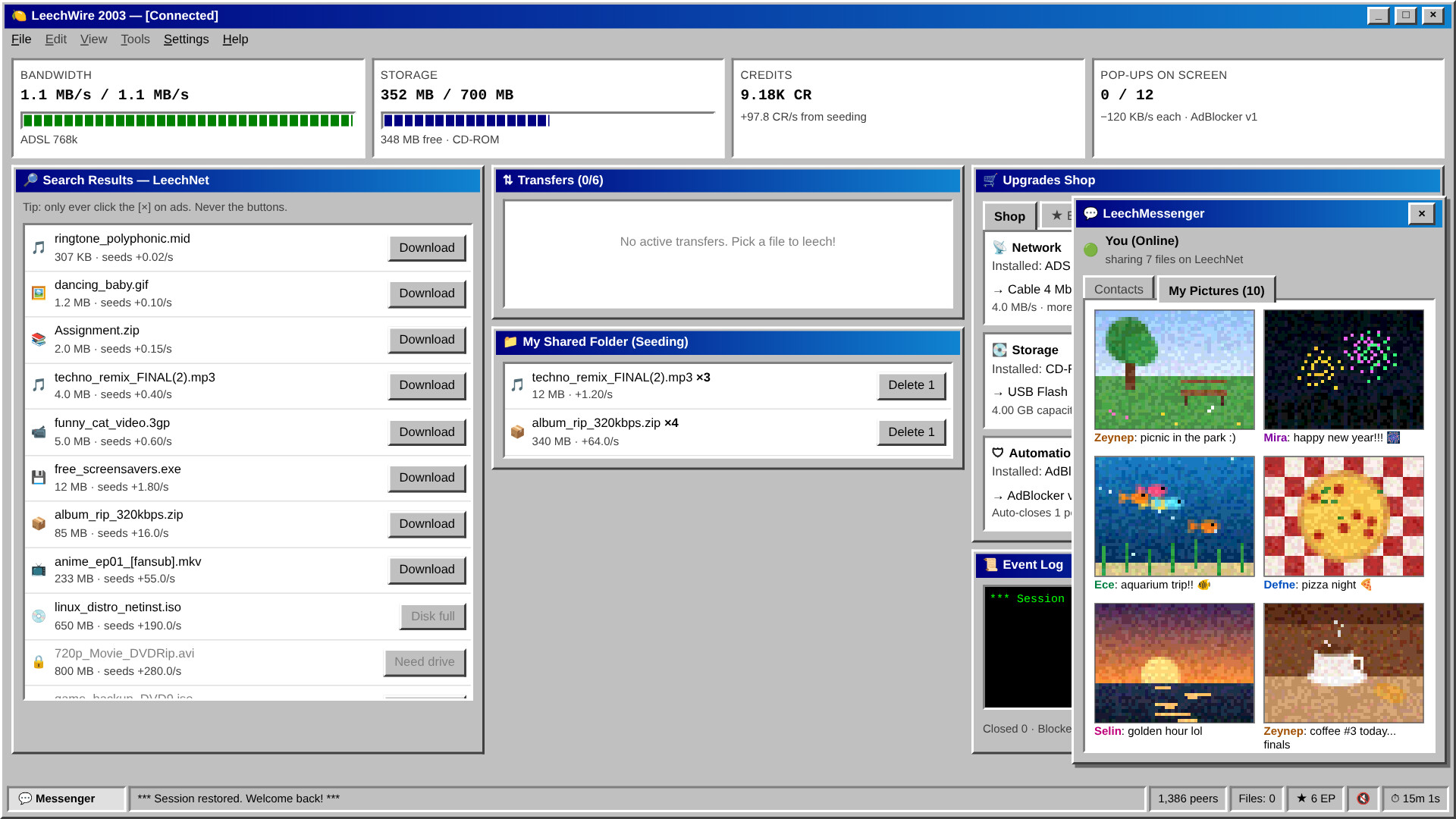Click the 6 EP star status entry
This screenshot has width=1456, height=819.
[x=1316, y=799]
